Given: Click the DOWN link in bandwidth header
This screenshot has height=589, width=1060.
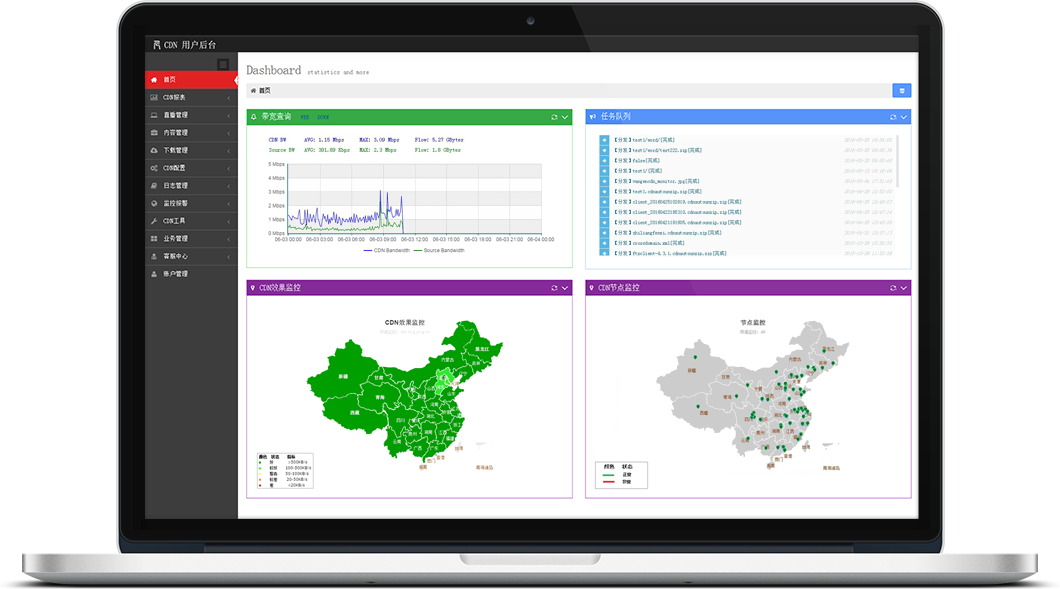Looking at the screenshot, I should click(322, 117).
